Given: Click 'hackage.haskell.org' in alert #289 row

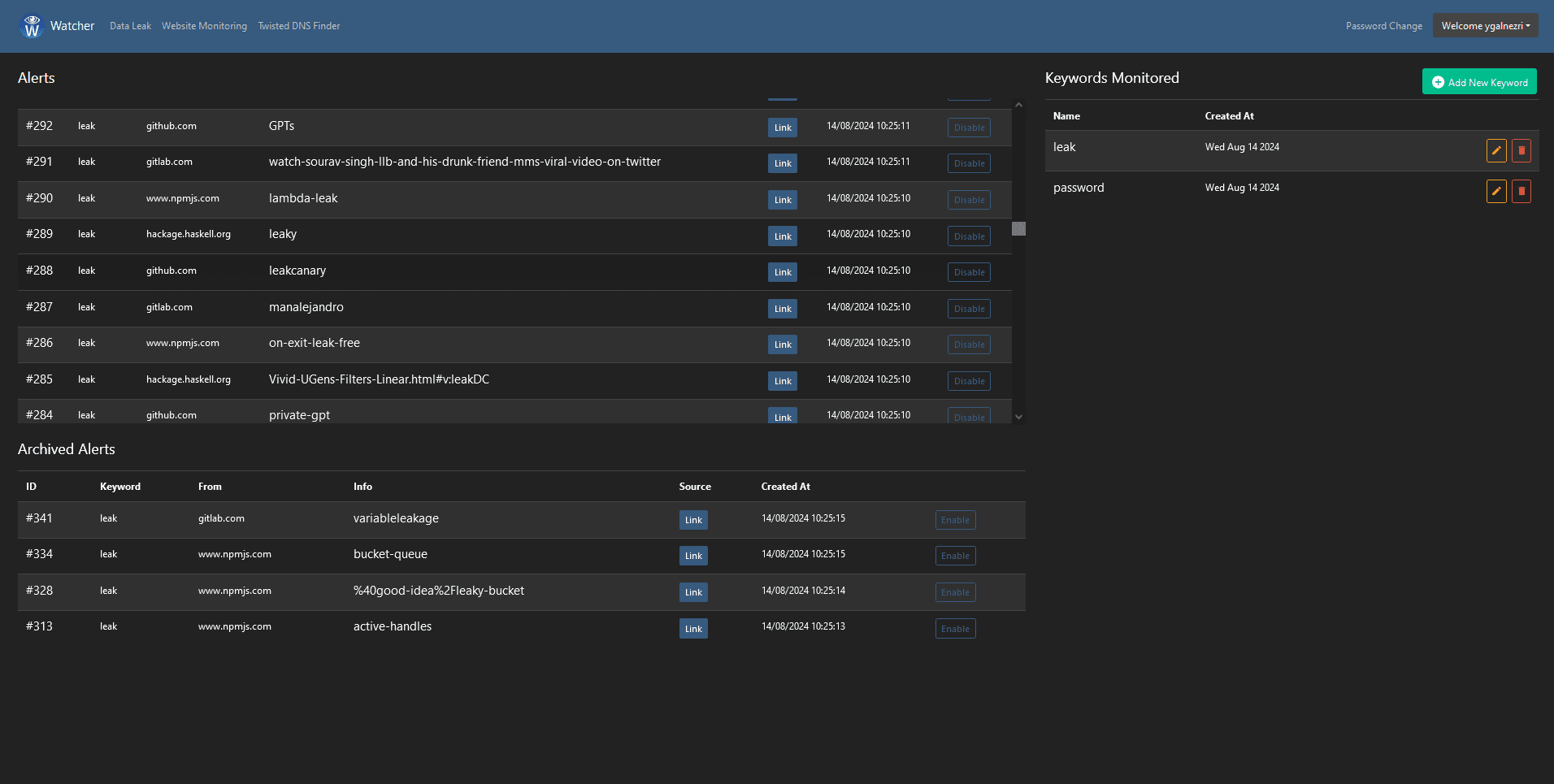Looking at the screenshot, I should tap(189, 234).
